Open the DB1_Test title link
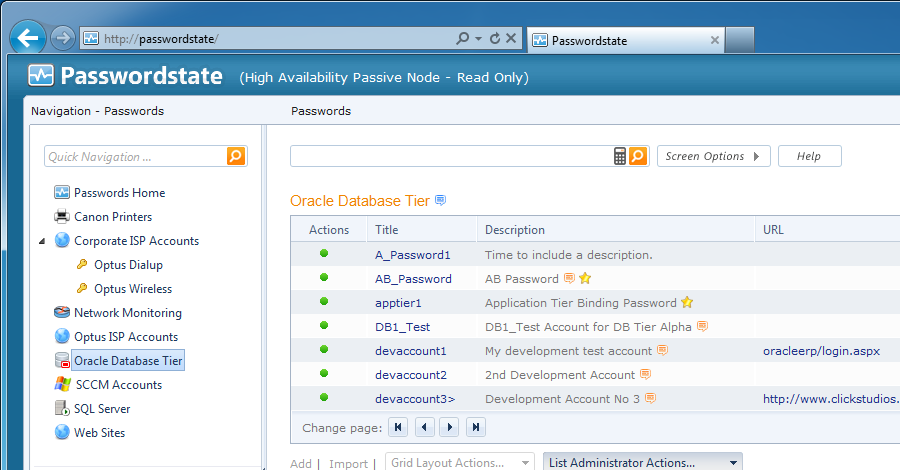This screenshot has width=900, height=470. click(402, 327)
